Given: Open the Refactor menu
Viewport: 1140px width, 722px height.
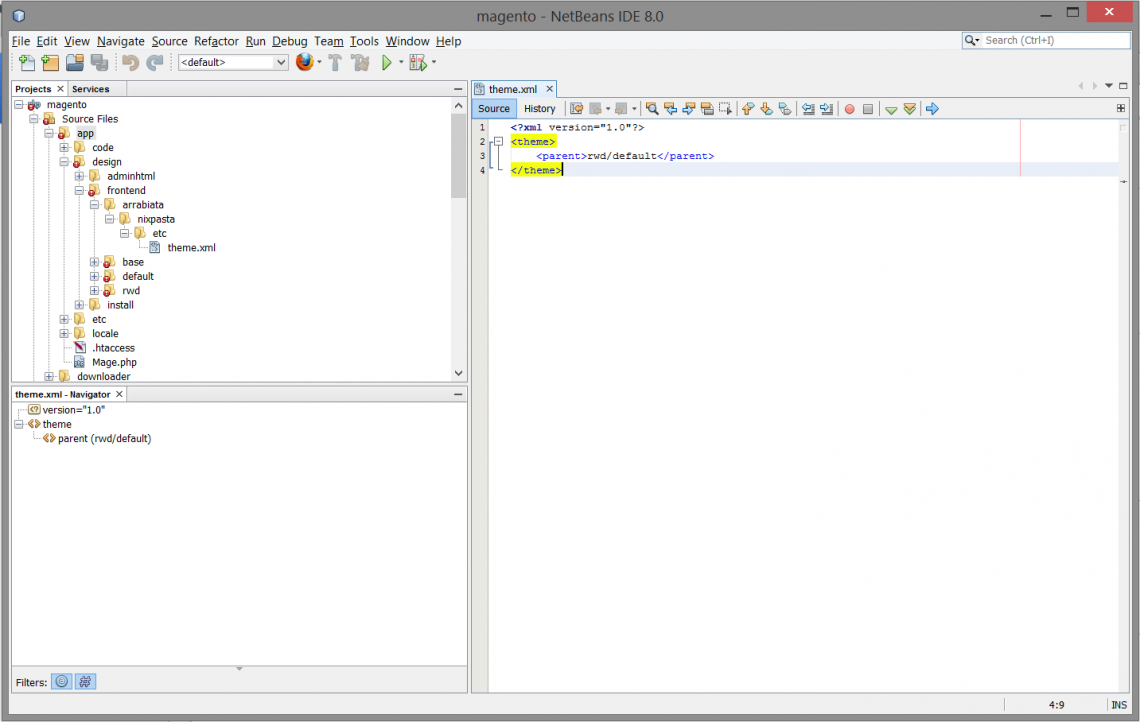Looking at the screenshot, I should (x=216, y=41).
